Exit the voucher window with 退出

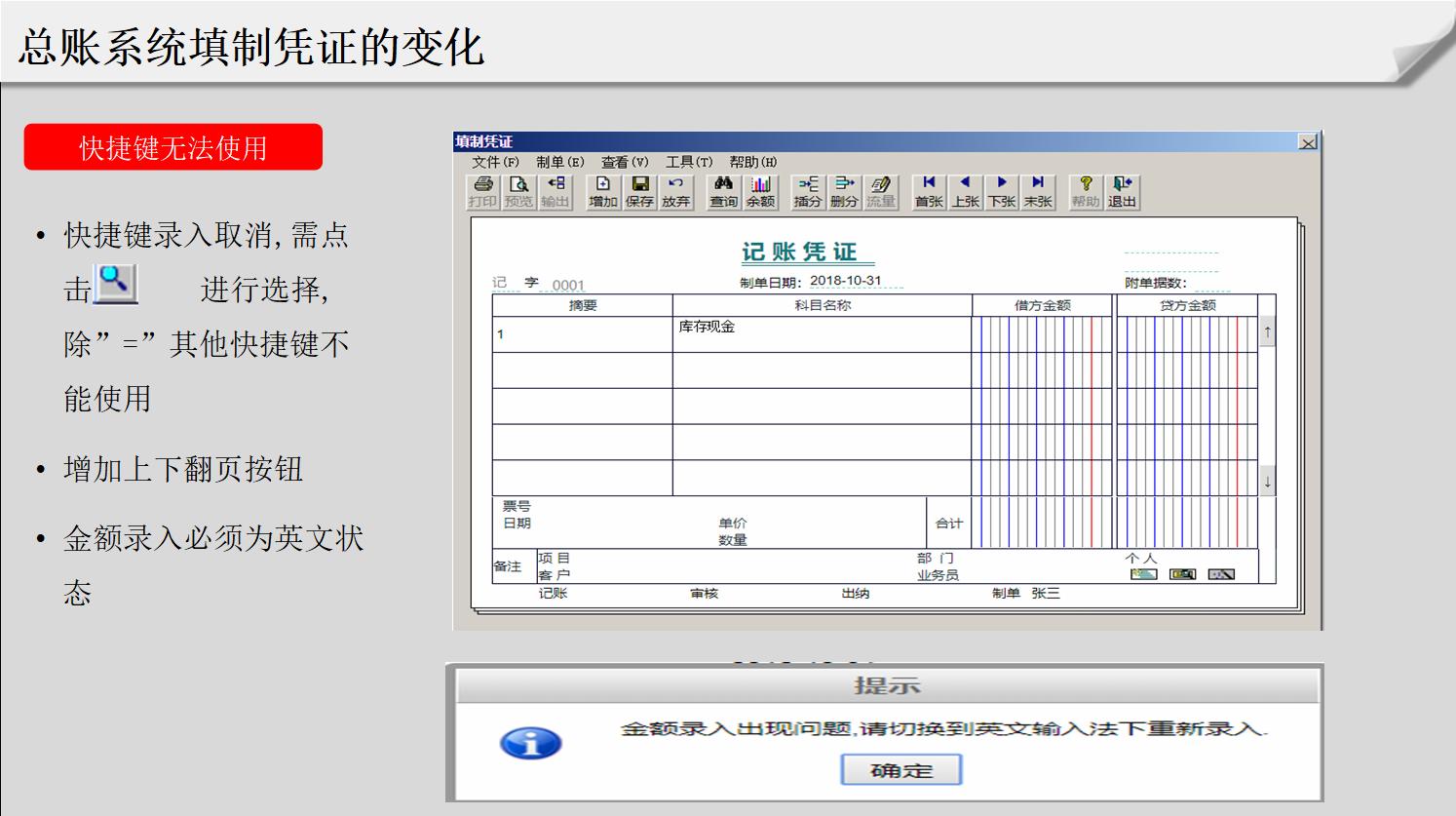click(1122, 191)
